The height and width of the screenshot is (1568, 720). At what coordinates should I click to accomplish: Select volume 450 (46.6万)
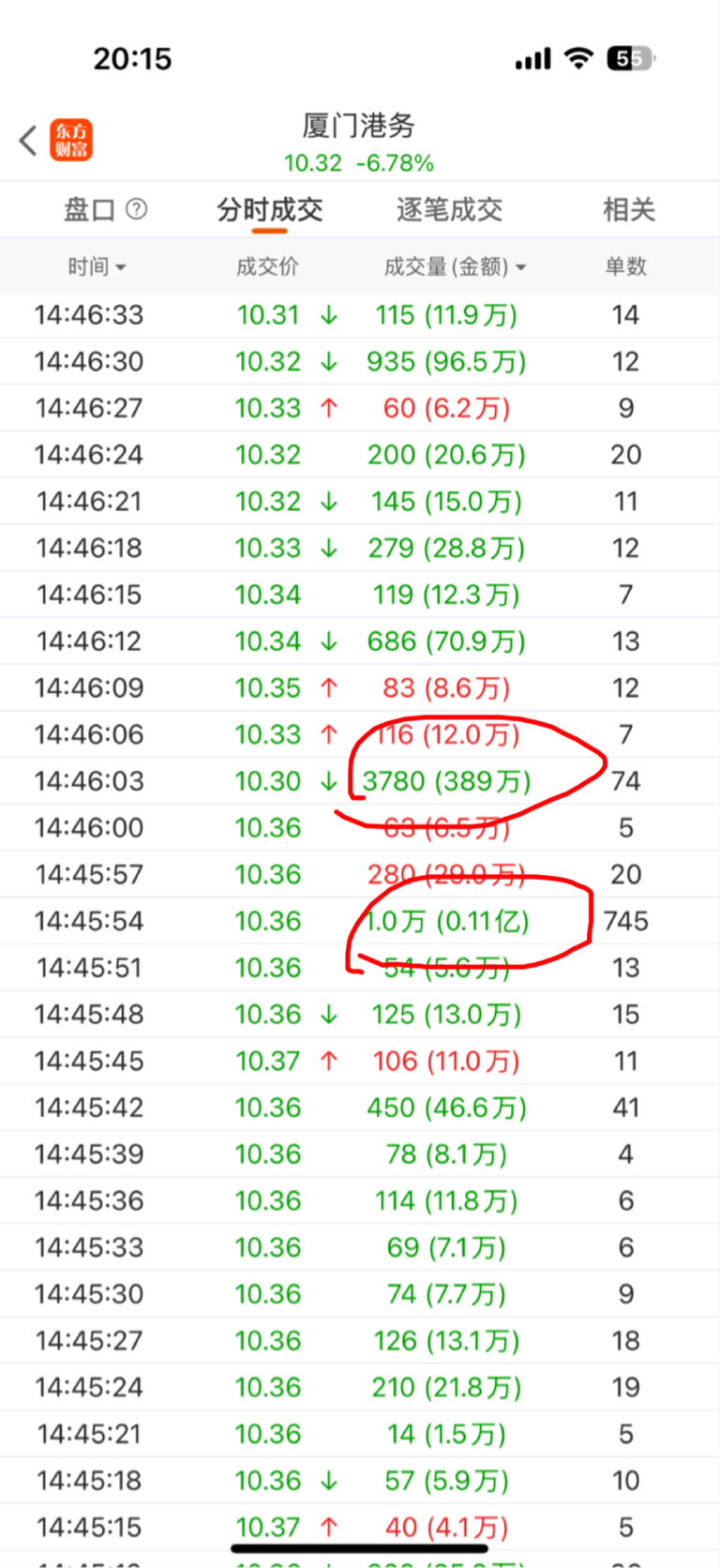[x=446, y=1108]
